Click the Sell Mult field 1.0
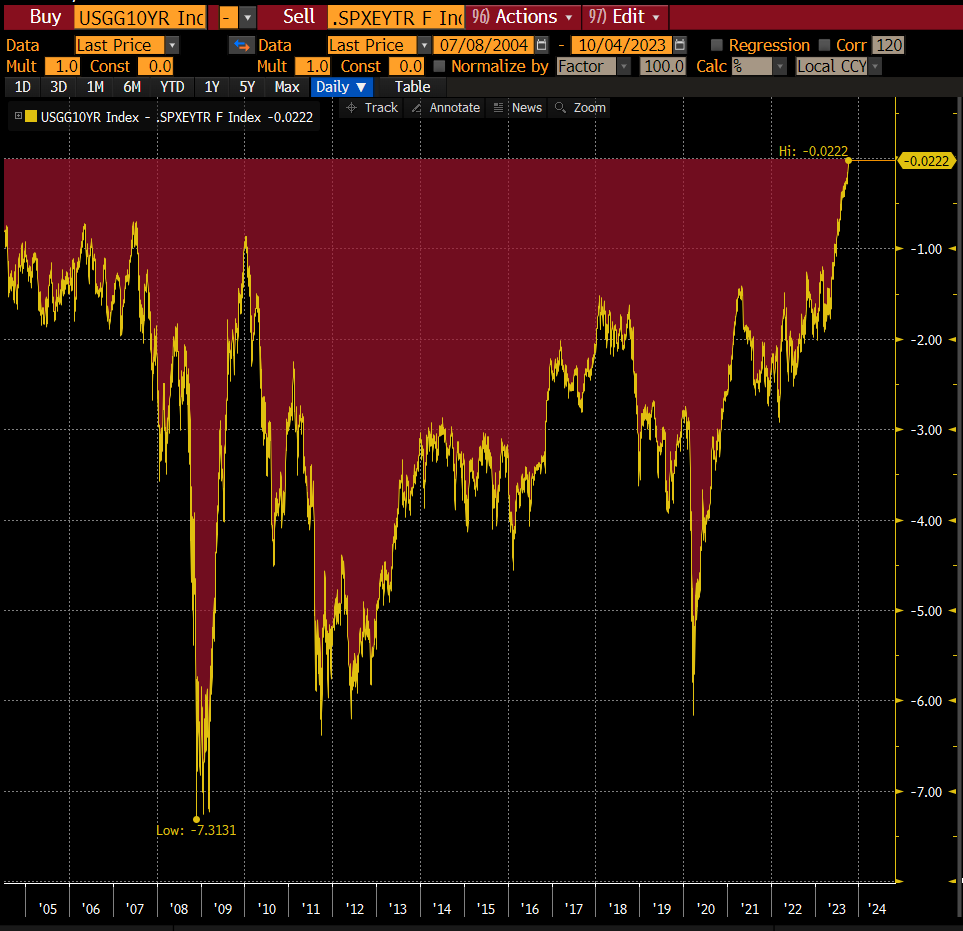The image size is (963, 931). (x=313, y=66)
